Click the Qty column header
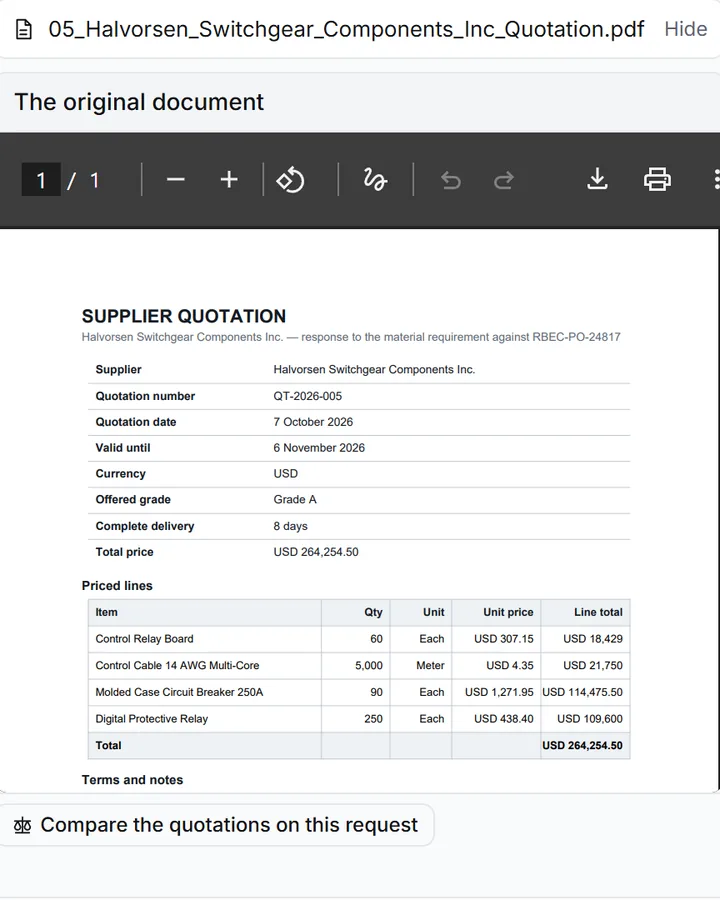 coord(373,612)
